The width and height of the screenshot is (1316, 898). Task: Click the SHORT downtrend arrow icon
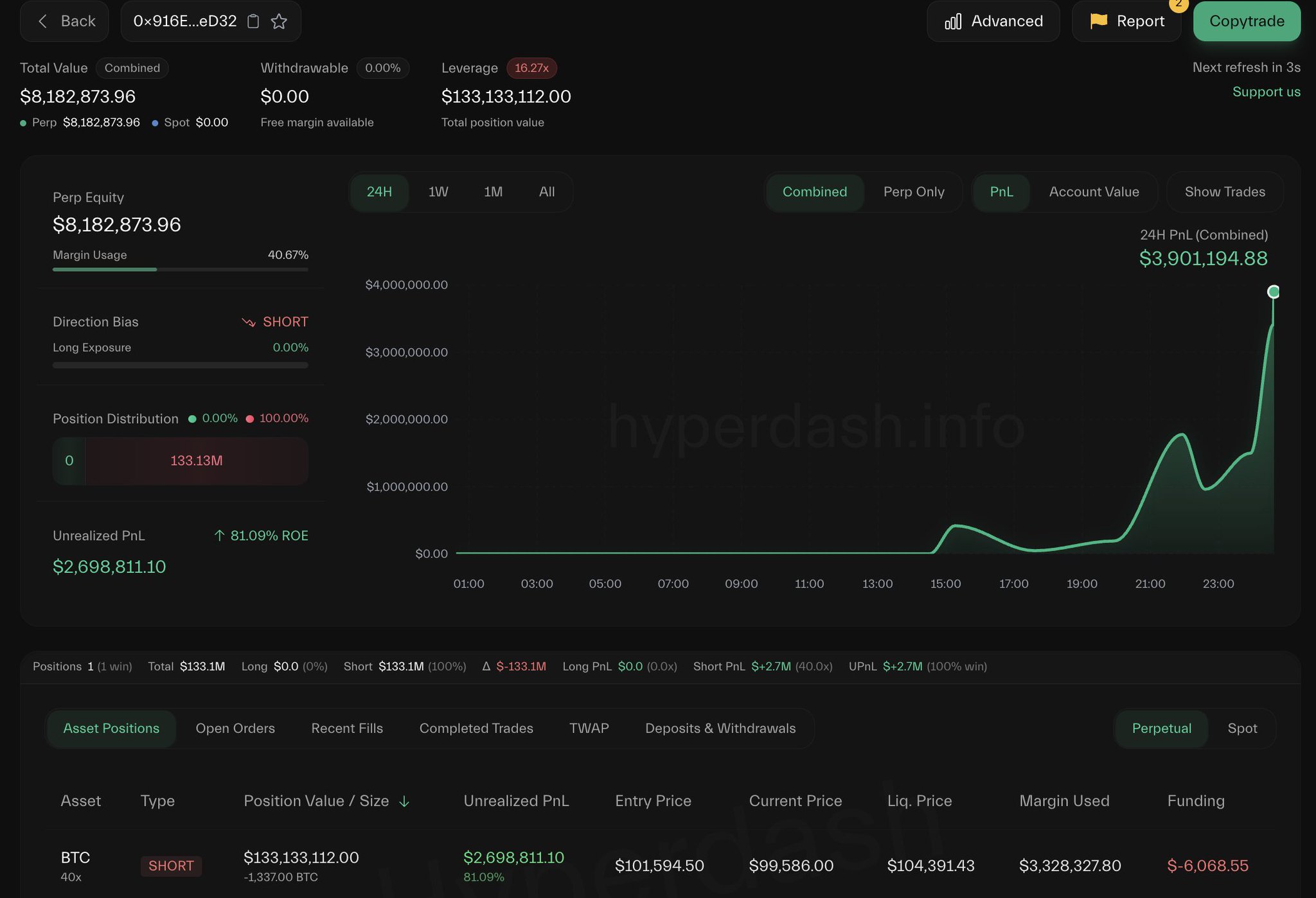(x=249, y=322)
